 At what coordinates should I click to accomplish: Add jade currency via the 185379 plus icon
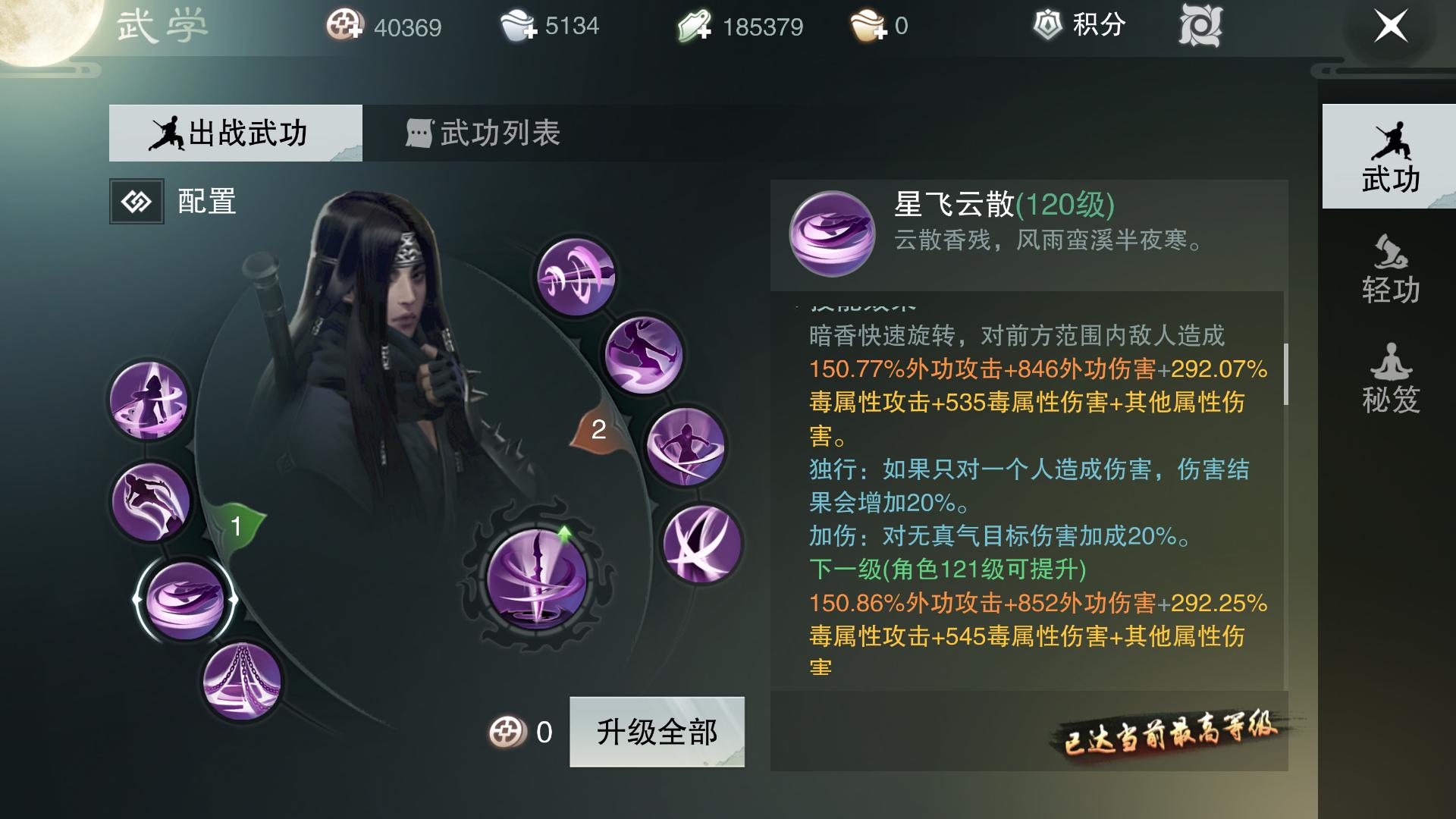pyautogui.click(x=695, y=26)
